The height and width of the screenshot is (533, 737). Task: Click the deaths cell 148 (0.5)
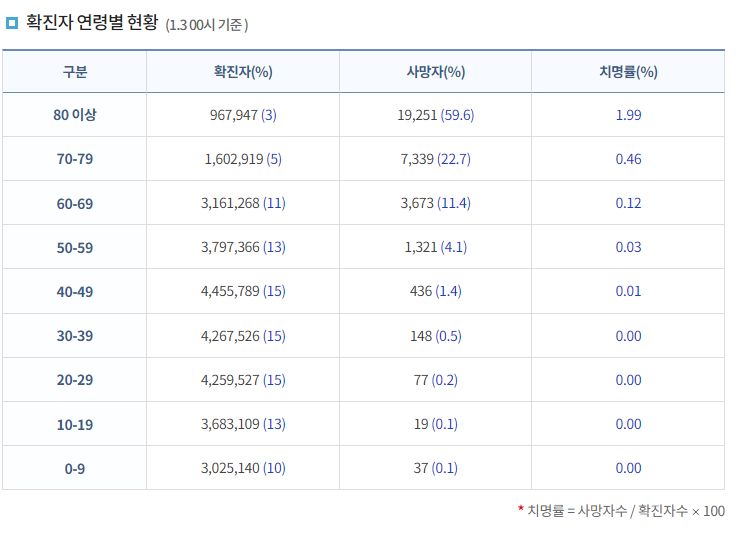coord(436,336)
